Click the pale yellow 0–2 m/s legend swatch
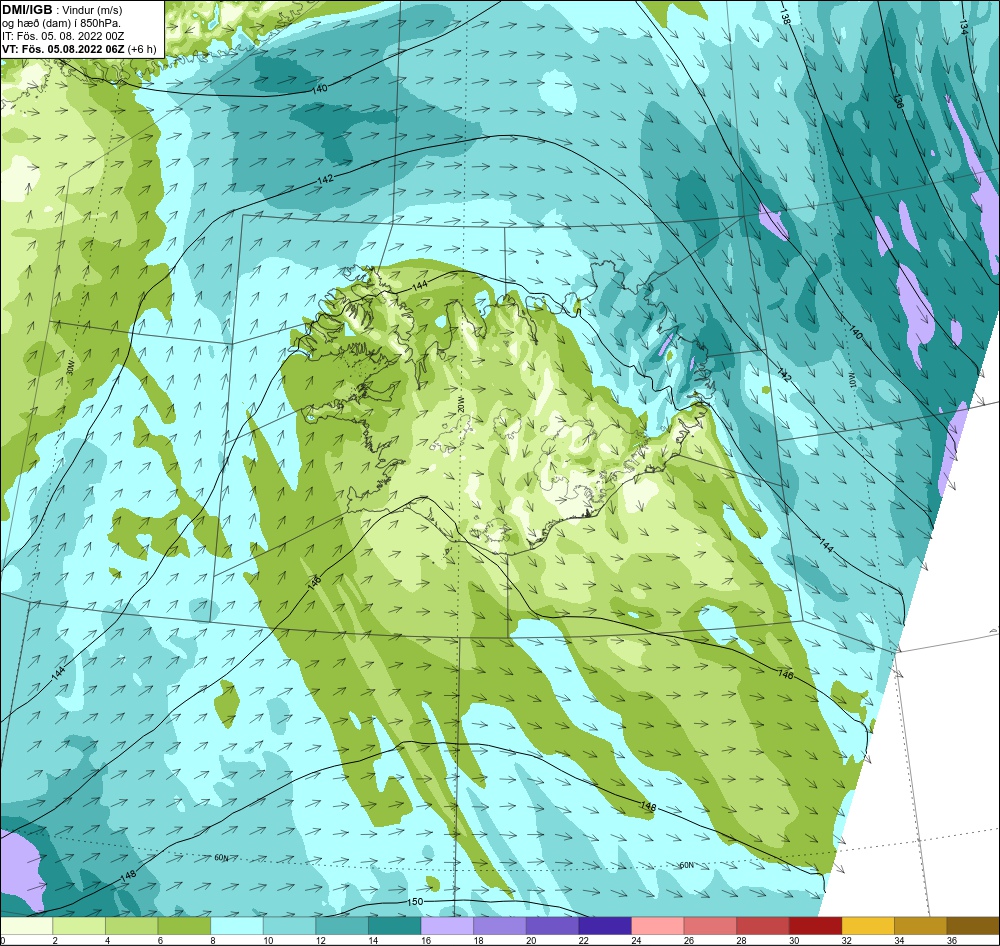The height and width of the screenshot is (946, 1000). coord(26,925)
